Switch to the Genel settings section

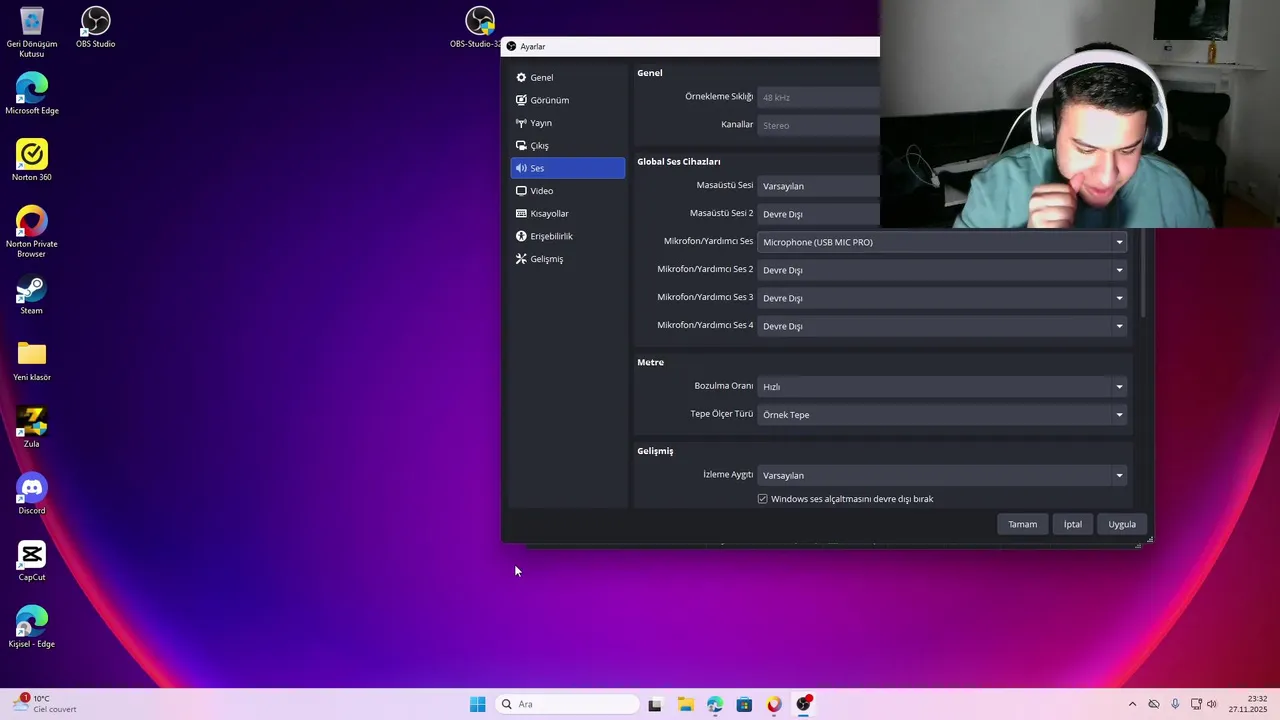coord(567,77)
